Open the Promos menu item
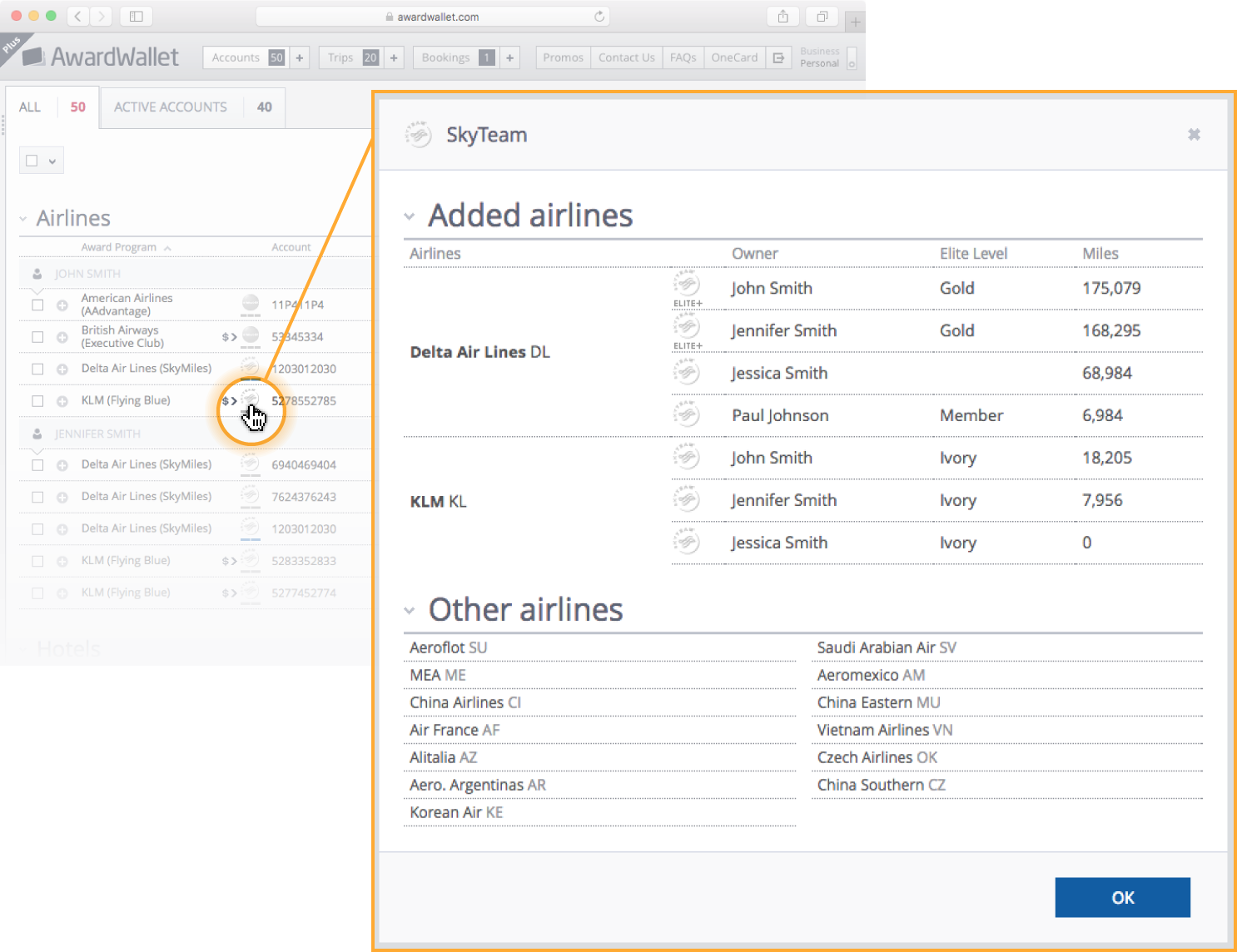Screen dimensions: 1237x952 coord(563,57)
